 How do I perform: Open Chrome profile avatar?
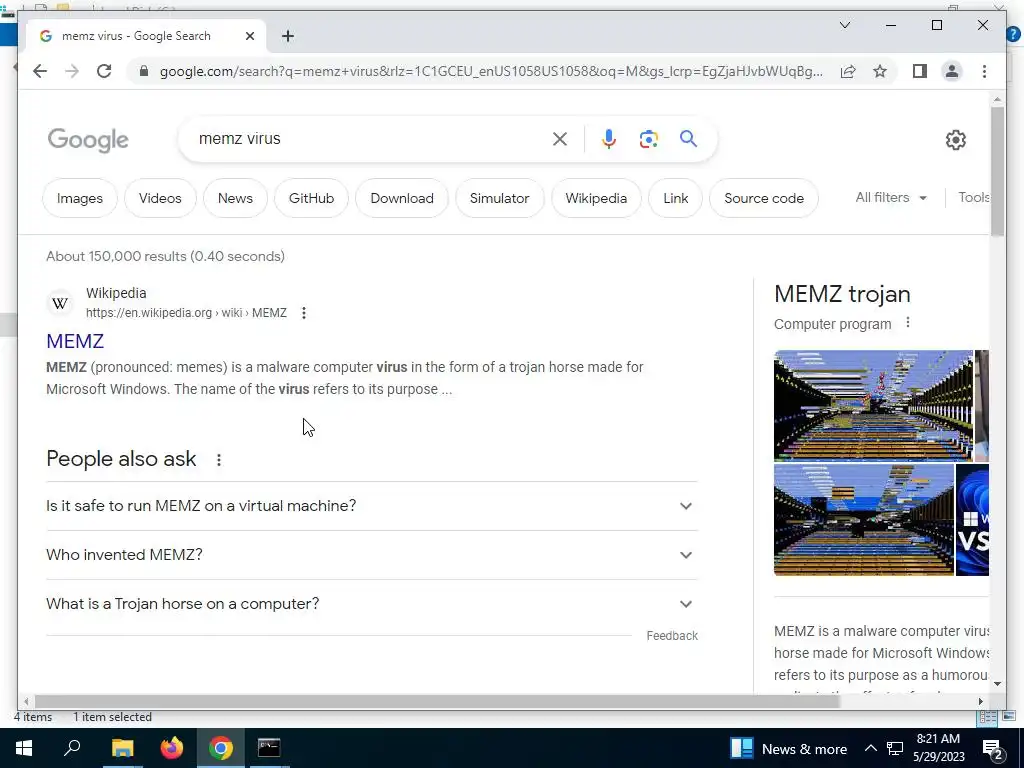coord(952,71)
